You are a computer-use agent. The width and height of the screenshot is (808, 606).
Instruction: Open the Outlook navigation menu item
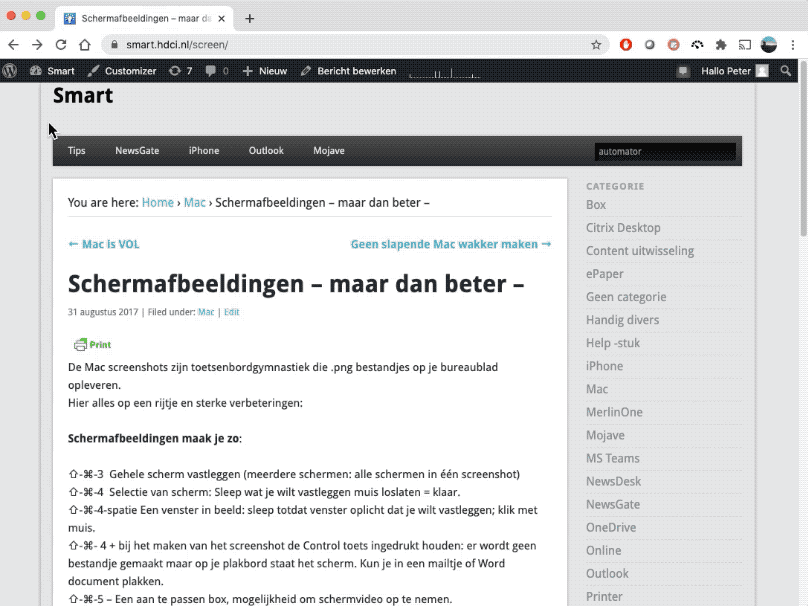266,151
